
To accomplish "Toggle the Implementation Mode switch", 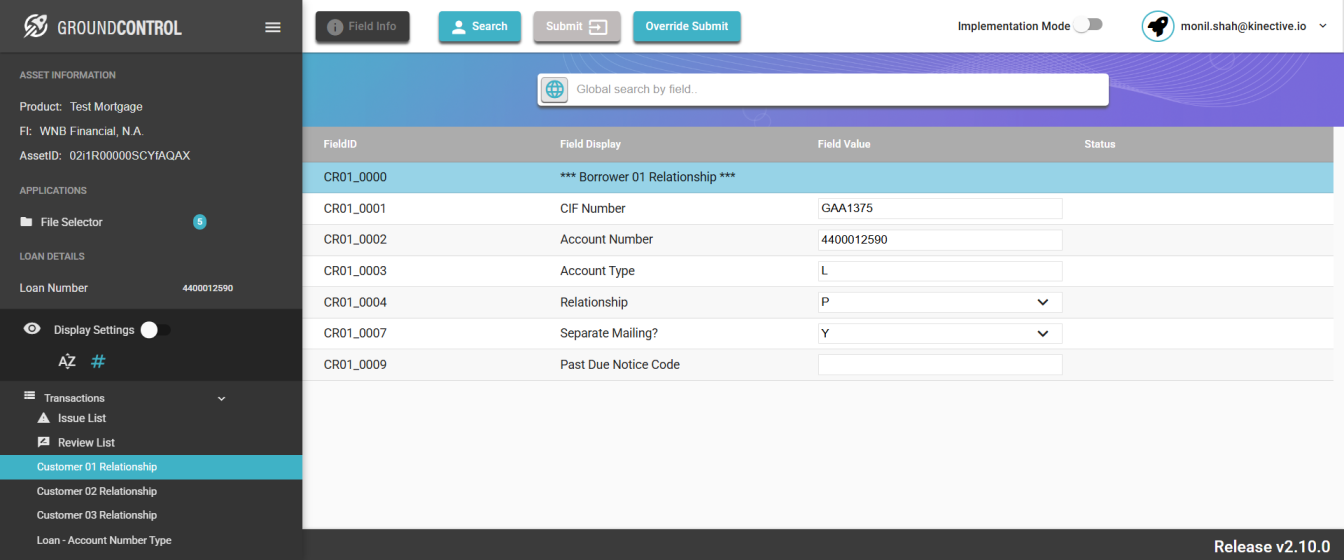I will 1088,25.
